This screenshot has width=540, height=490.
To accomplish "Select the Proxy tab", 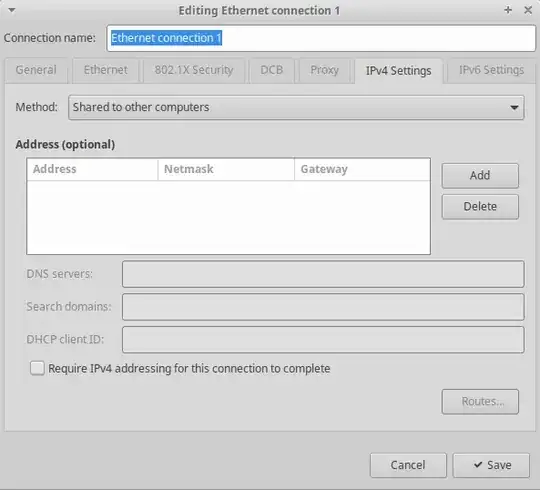I will click(x=324, y=70).
